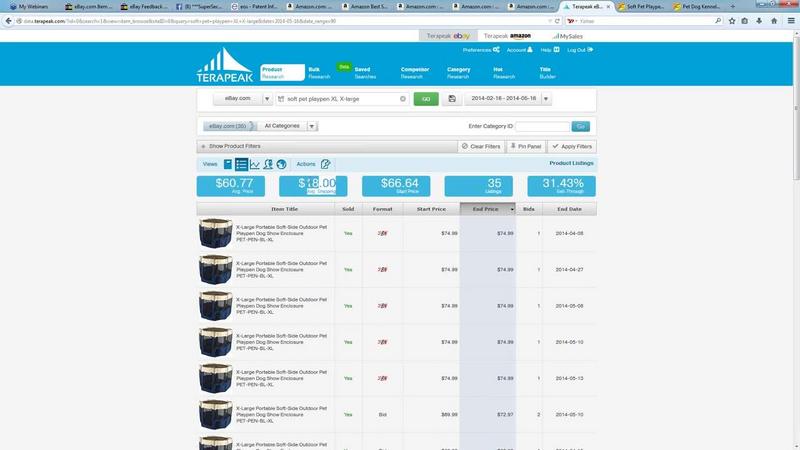Open the eBay.com site dropdown arrow
Screen dimensions: 800x450
[267, 98]
